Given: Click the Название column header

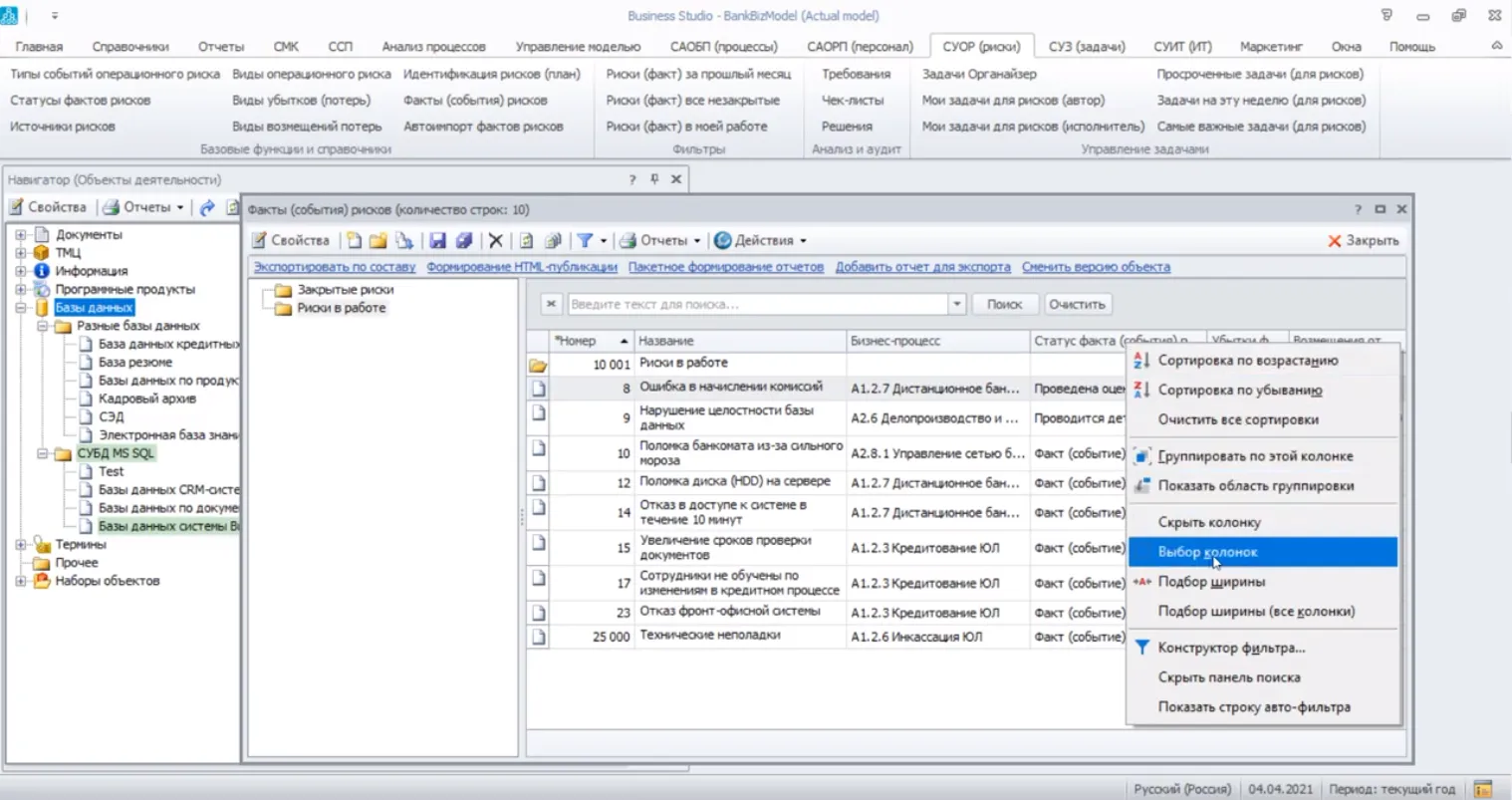Looking at the screenshot, I should point(740,341).
